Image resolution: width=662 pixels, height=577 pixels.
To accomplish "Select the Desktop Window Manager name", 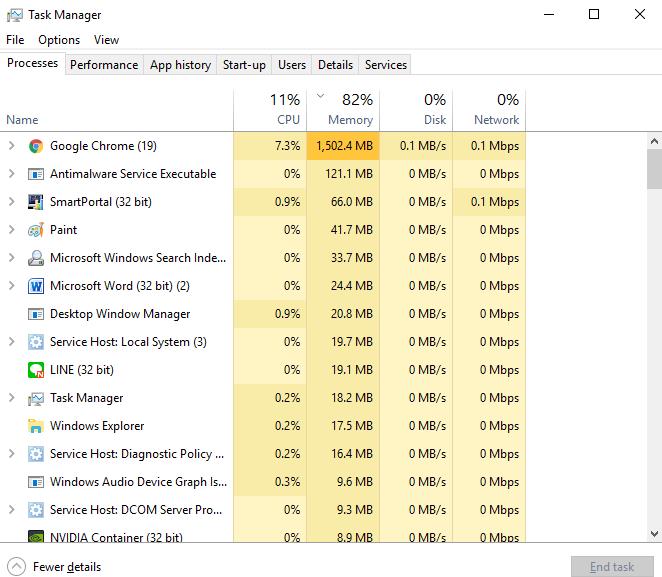I will tap(120, 314).
